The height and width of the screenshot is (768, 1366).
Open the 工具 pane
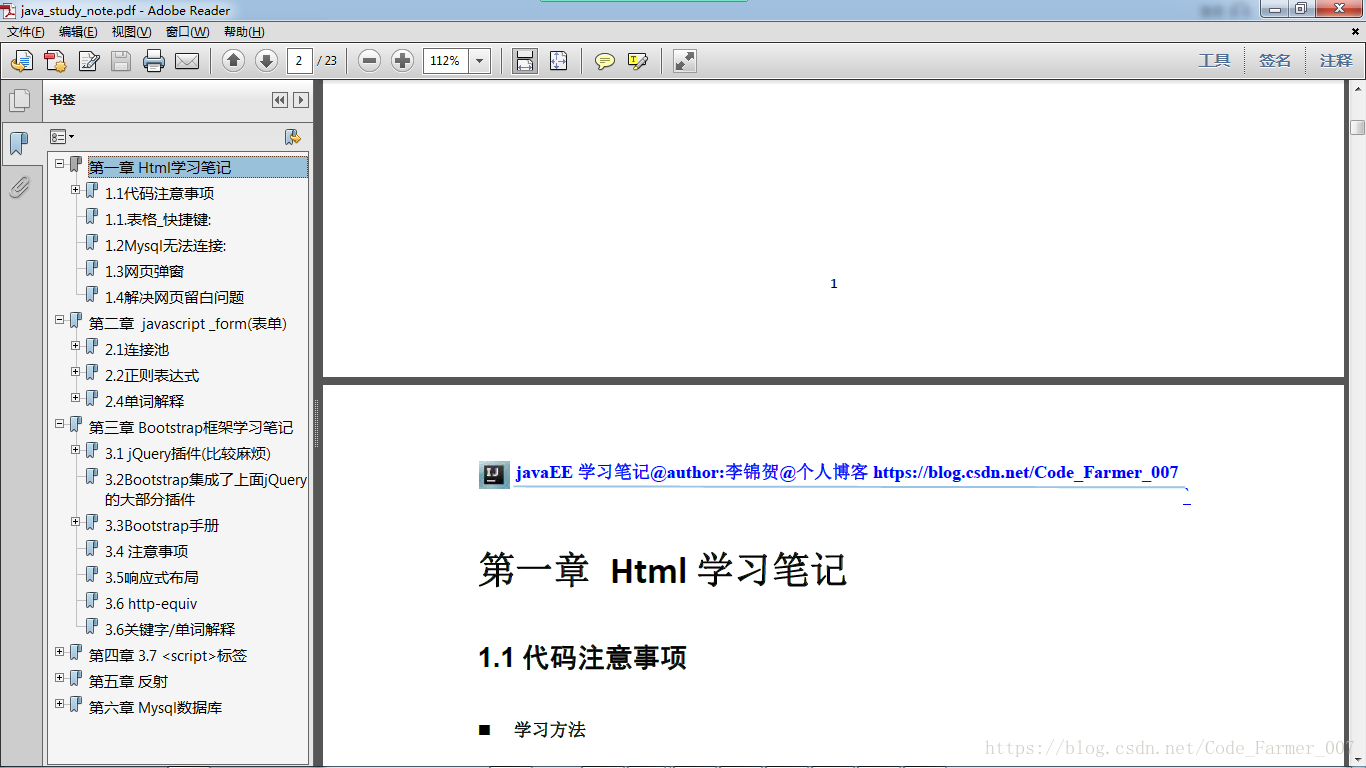pos(1214,61)
